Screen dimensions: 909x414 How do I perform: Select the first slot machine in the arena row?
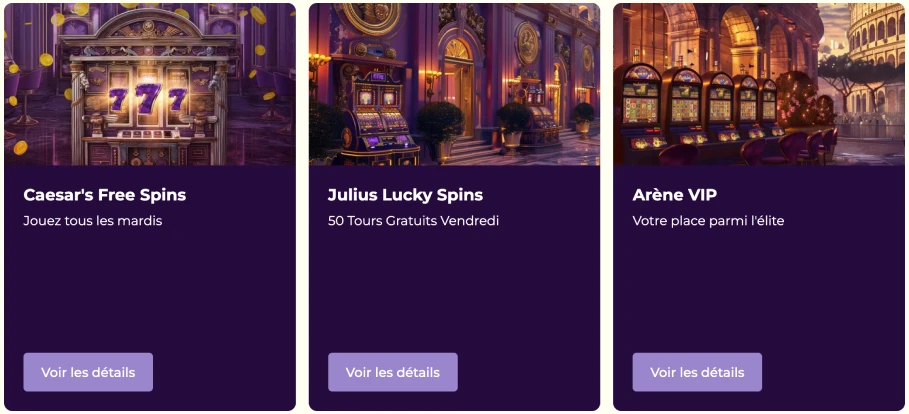click(641, 113)
